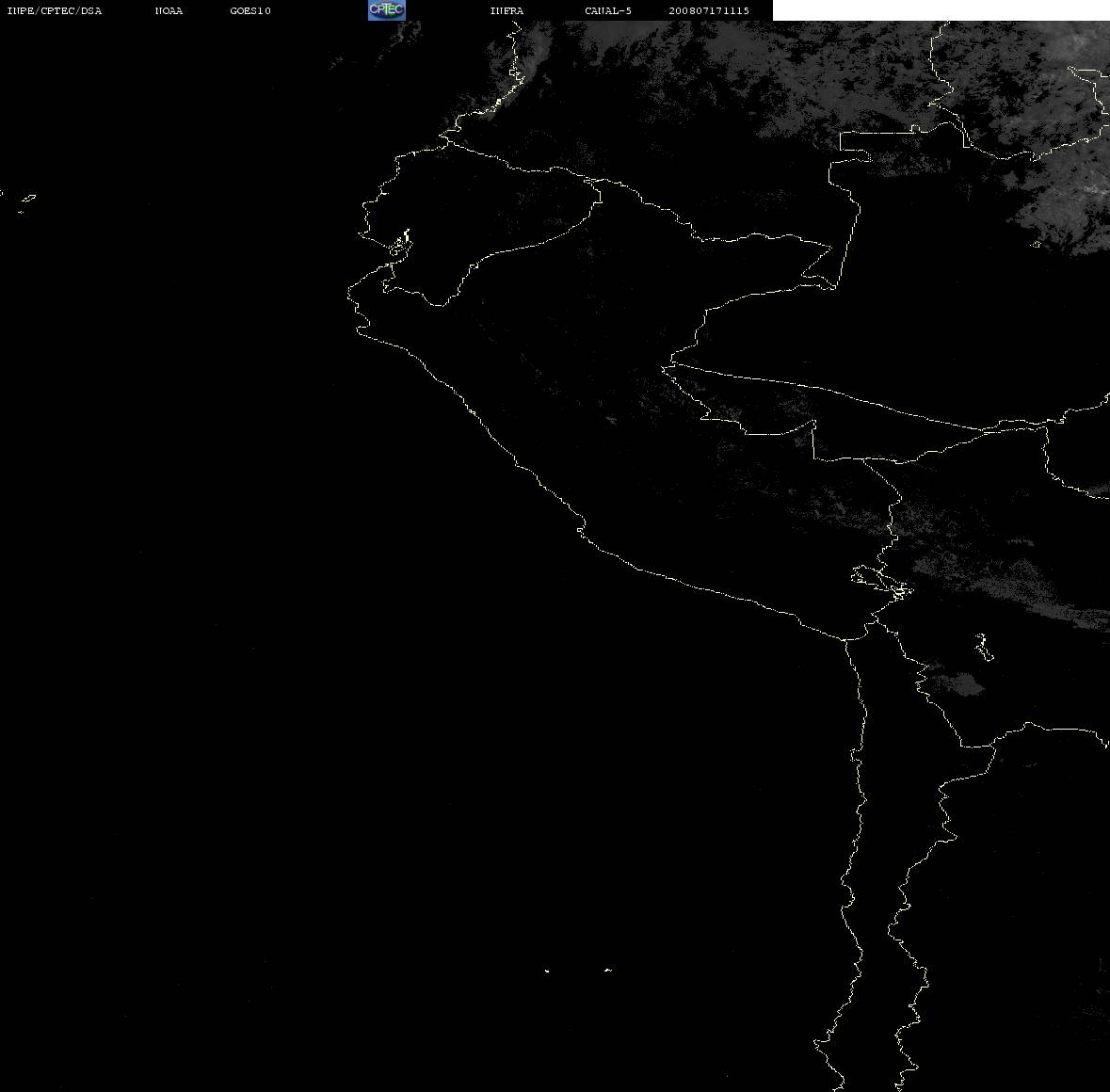Click the 200807171115 timestamp text
The height and width of the screenshot is (1092, 1110).
(x=709, y=10)
